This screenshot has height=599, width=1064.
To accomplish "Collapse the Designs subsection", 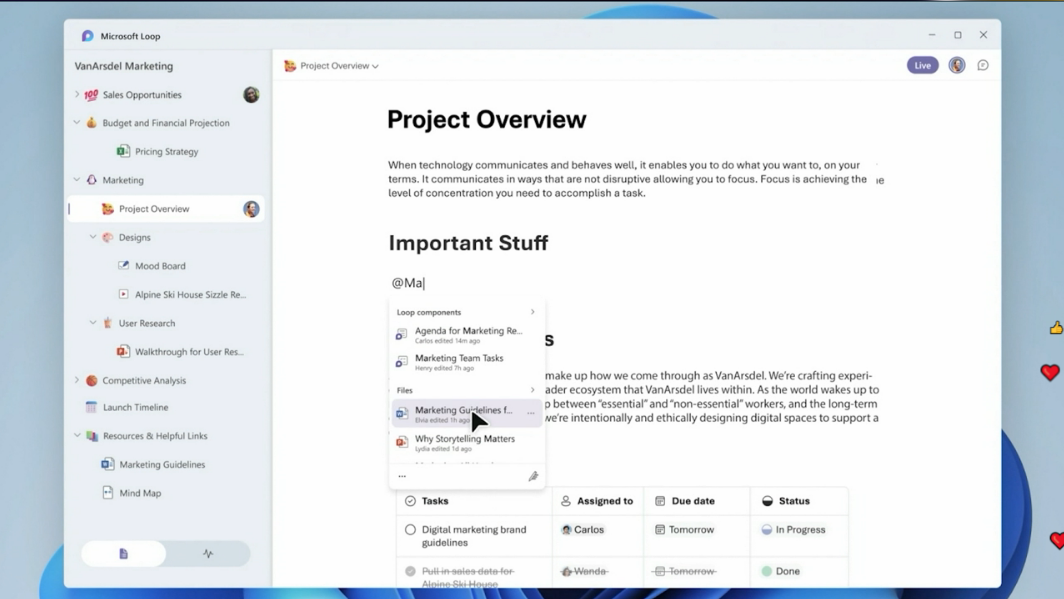I will [x=93, y=237].
